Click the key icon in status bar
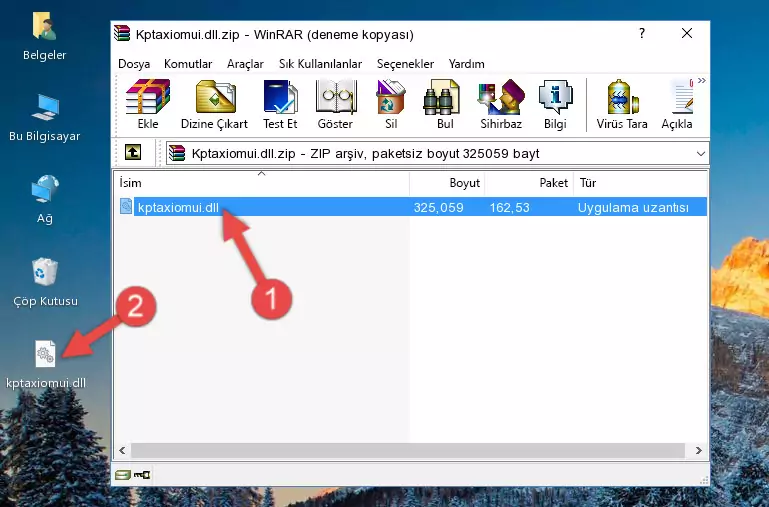The image size is (769, 507). 142,474
